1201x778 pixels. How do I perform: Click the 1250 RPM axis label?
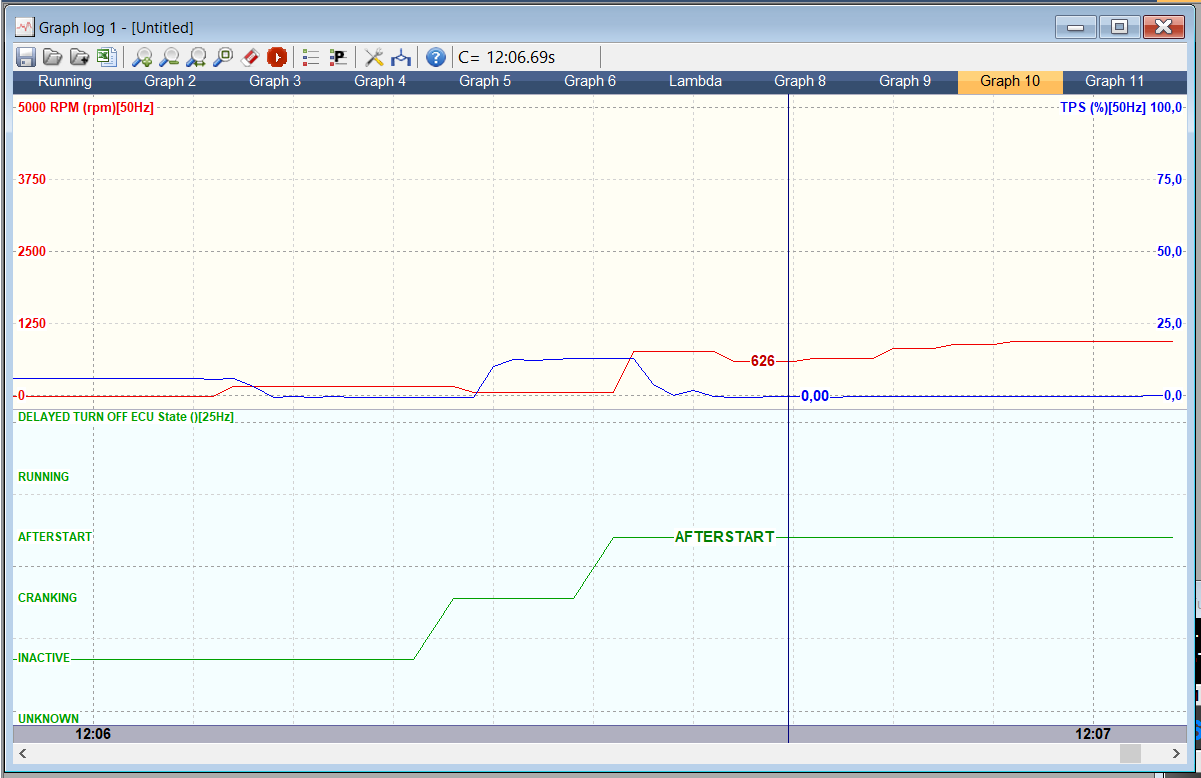[32, 323]
